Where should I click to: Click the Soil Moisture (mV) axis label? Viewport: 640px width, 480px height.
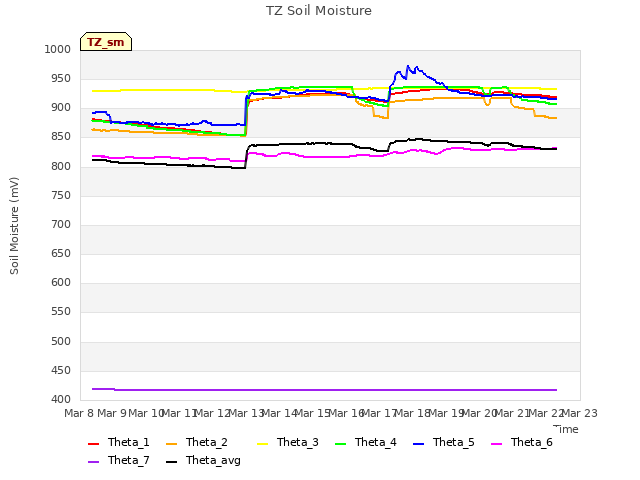click(x=14, y=226)
